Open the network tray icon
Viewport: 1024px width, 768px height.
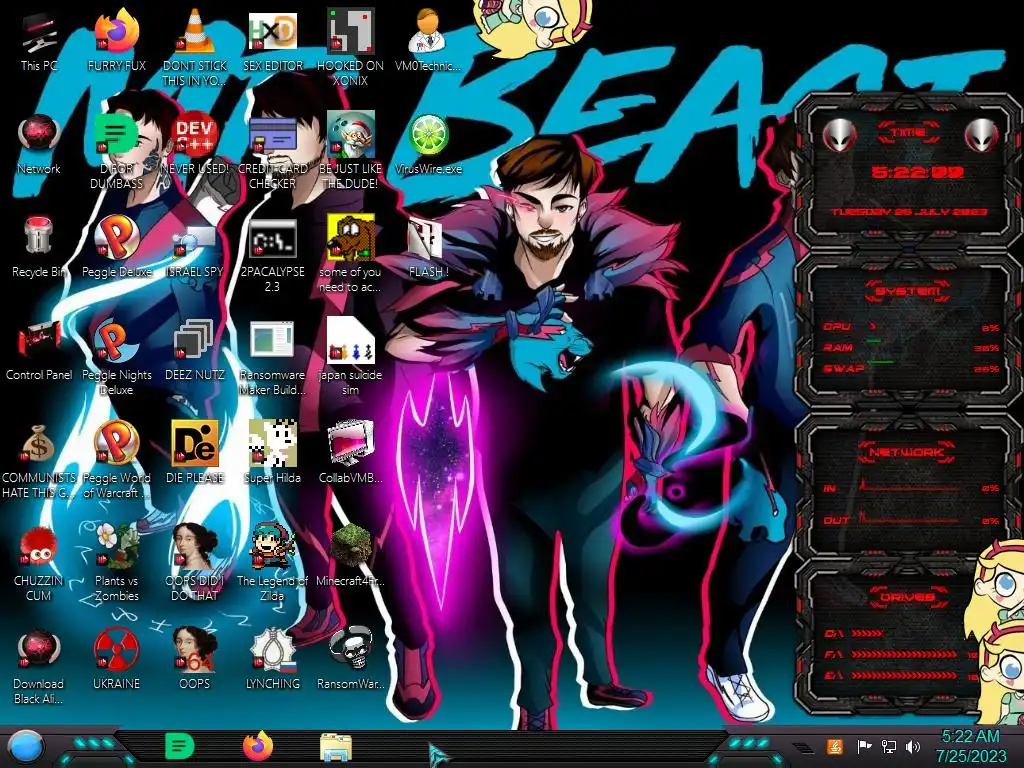coord(888,746)
